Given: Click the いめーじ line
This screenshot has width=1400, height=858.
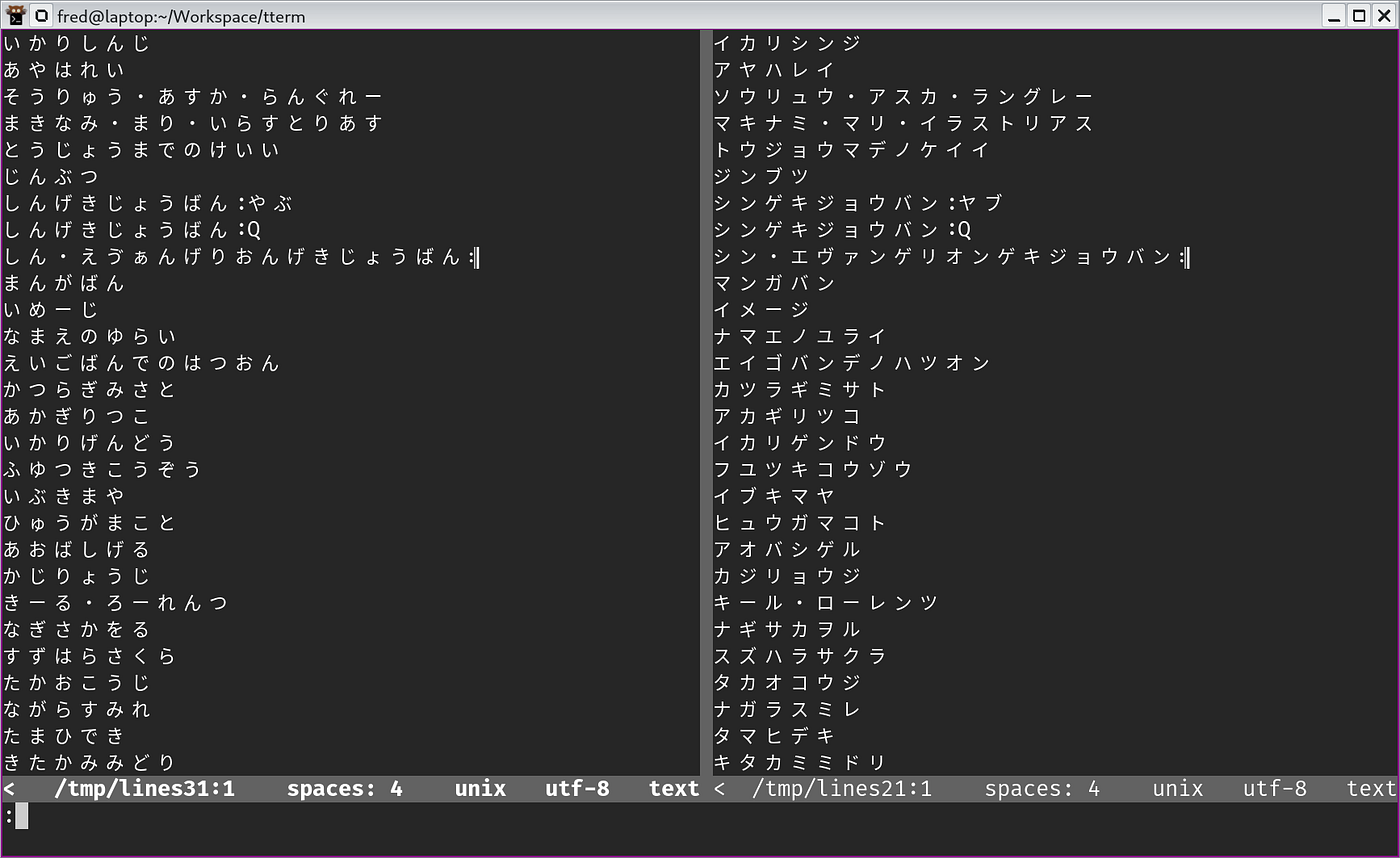Looking at the screenshot, I should pos(51,310).
